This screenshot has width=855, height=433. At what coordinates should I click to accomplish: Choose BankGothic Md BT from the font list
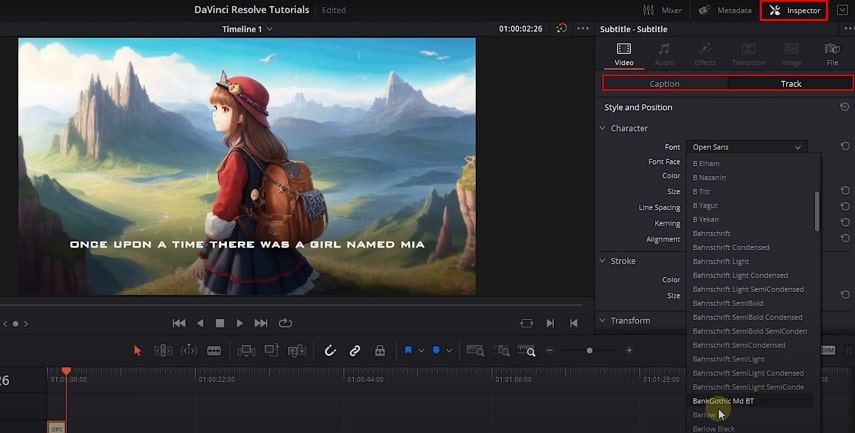click(x=723, y=401)
